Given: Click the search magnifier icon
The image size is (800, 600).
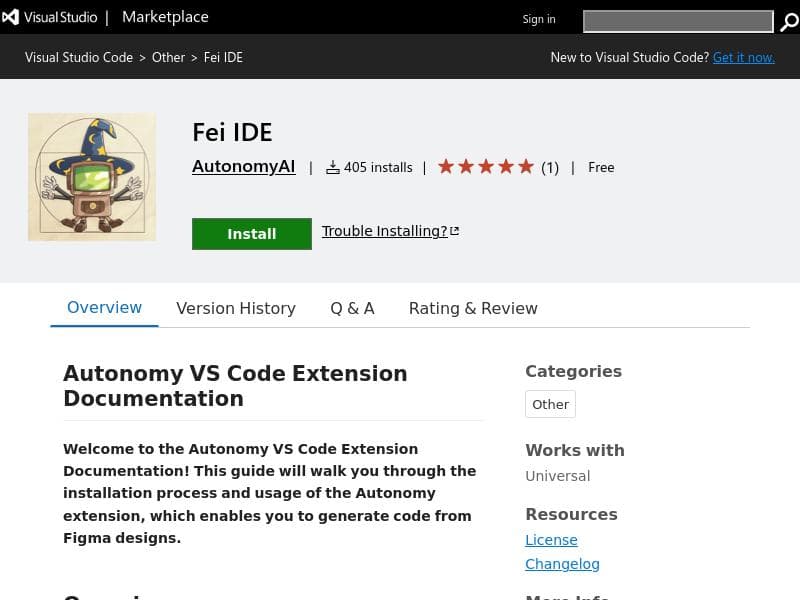Looking at the screenshot, I should click(x=789, y=22).
